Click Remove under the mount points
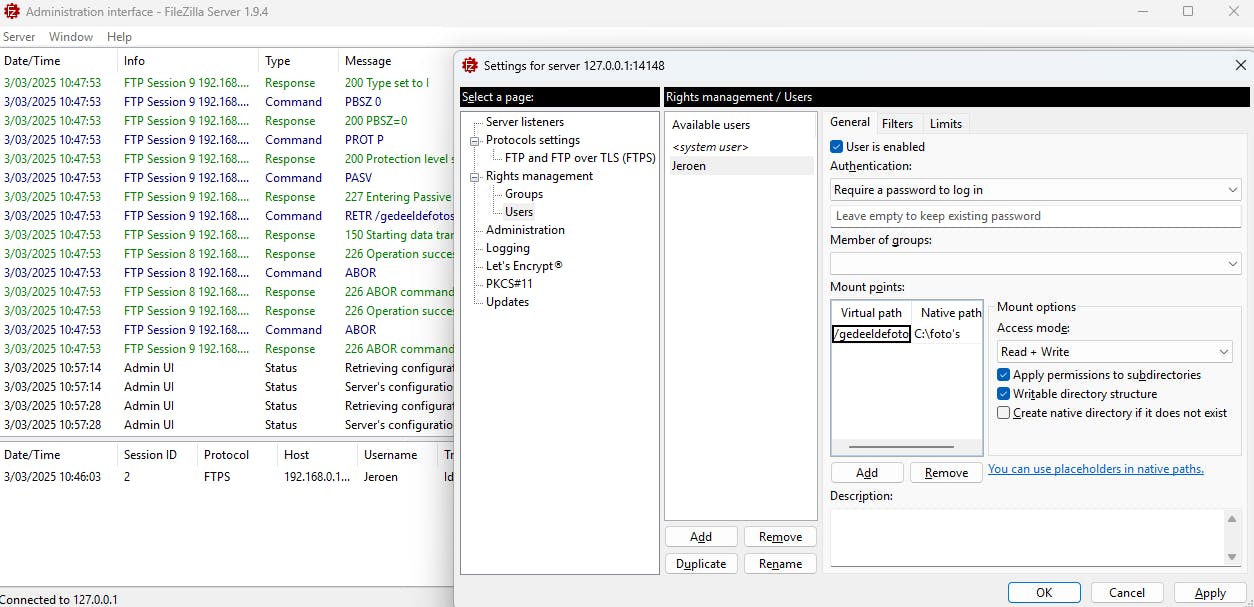Viewport: 1254px width, 607px height. (946, 473)
